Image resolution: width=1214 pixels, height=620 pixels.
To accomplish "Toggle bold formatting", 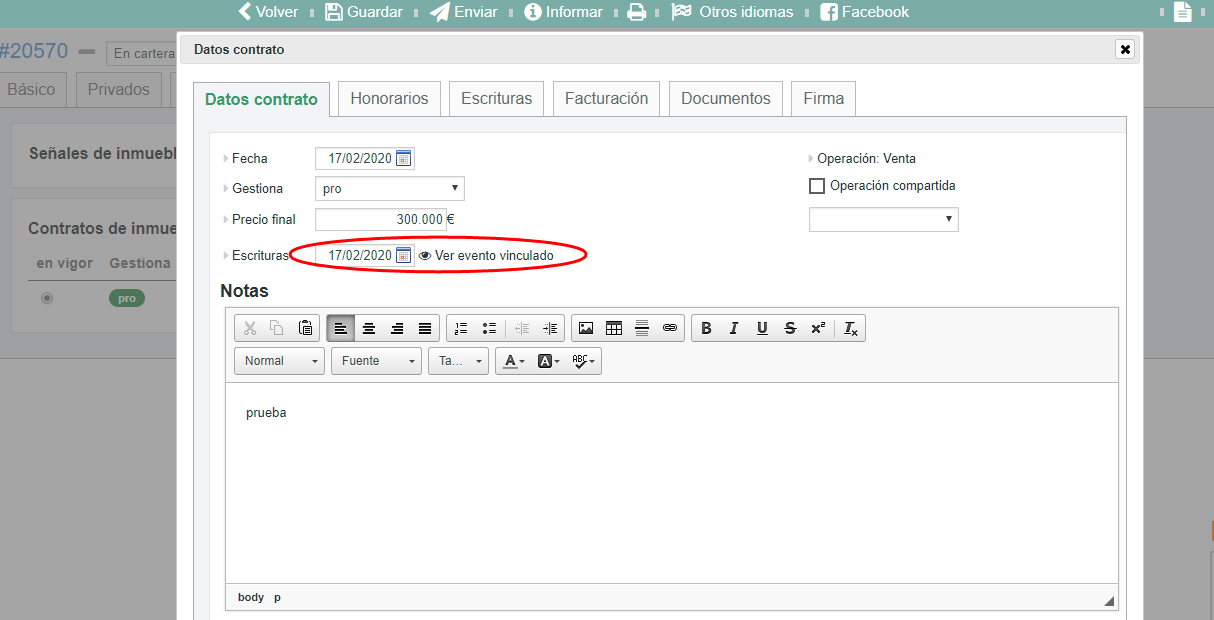I will coord(706,328).
